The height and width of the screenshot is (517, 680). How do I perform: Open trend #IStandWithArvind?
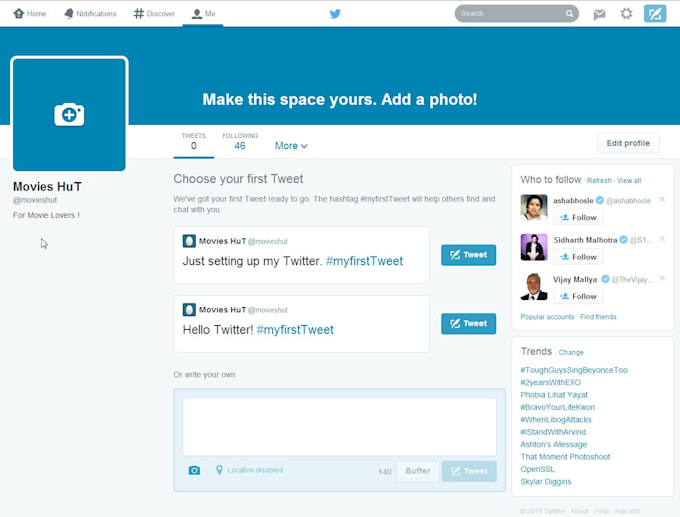553,432
